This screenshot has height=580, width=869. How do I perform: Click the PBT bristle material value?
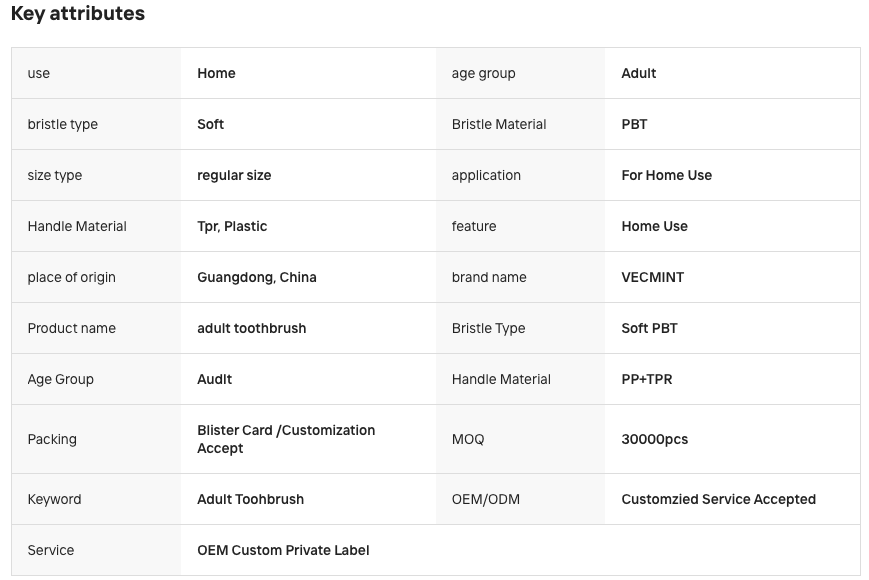click(x=634, y=124)
